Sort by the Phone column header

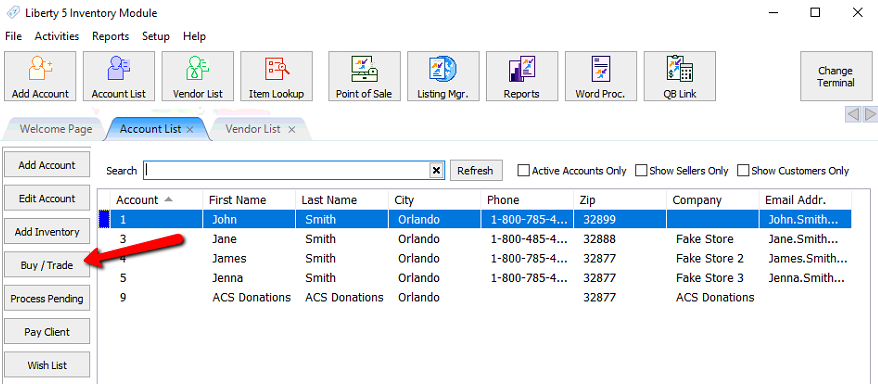tap(527, 200)
